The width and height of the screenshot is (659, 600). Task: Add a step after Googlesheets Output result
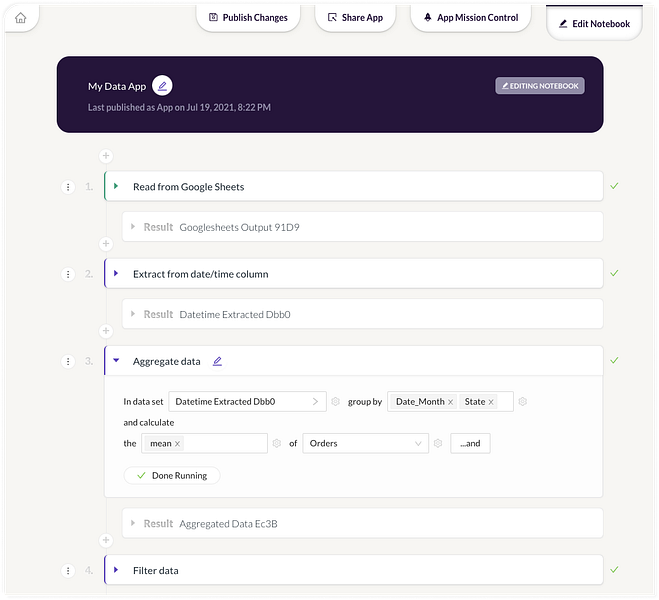[x=106, y=244]
